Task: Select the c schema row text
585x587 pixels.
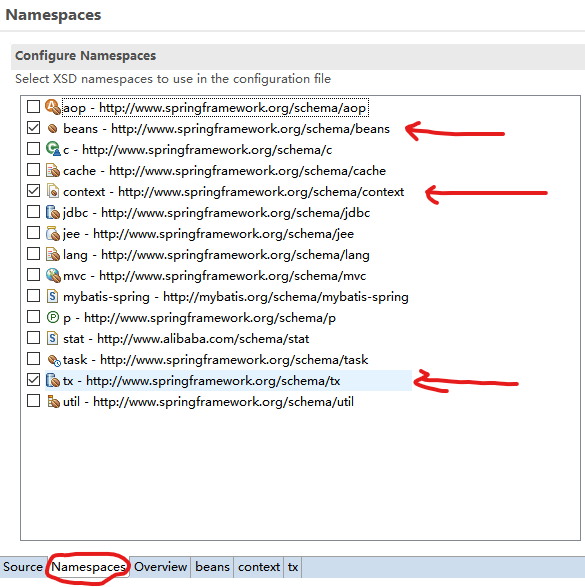Action: click(x=197, y=150)
